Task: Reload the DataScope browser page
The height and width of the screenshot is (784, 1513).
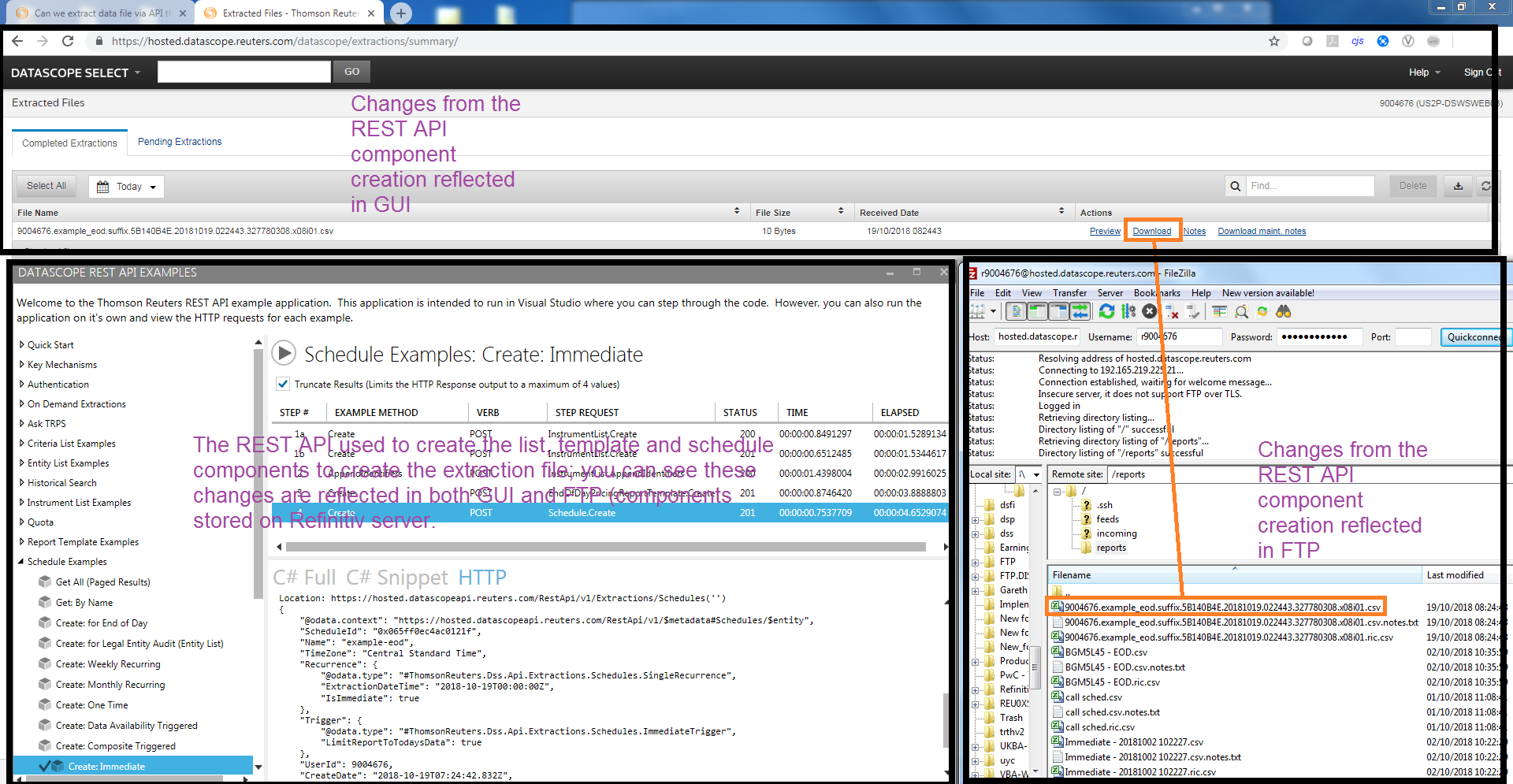Action: click(68, 41)
